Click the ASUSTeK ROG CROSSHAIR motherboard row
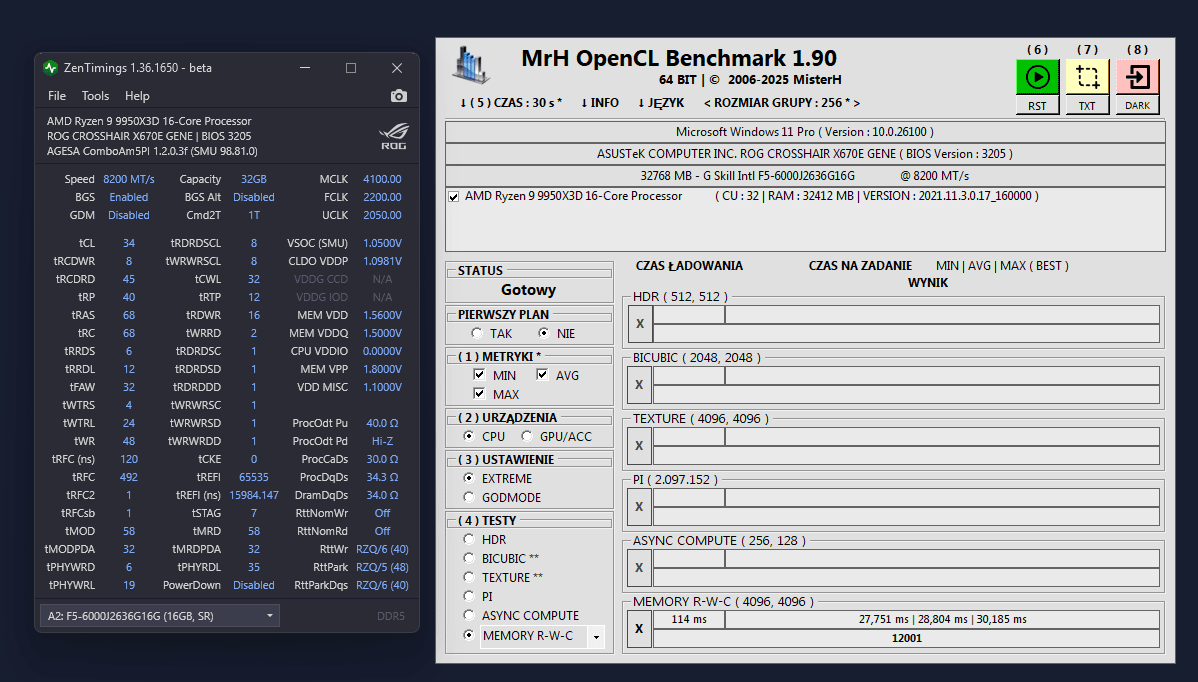This screenshot has height=682, width=1198. pos(805,154)
